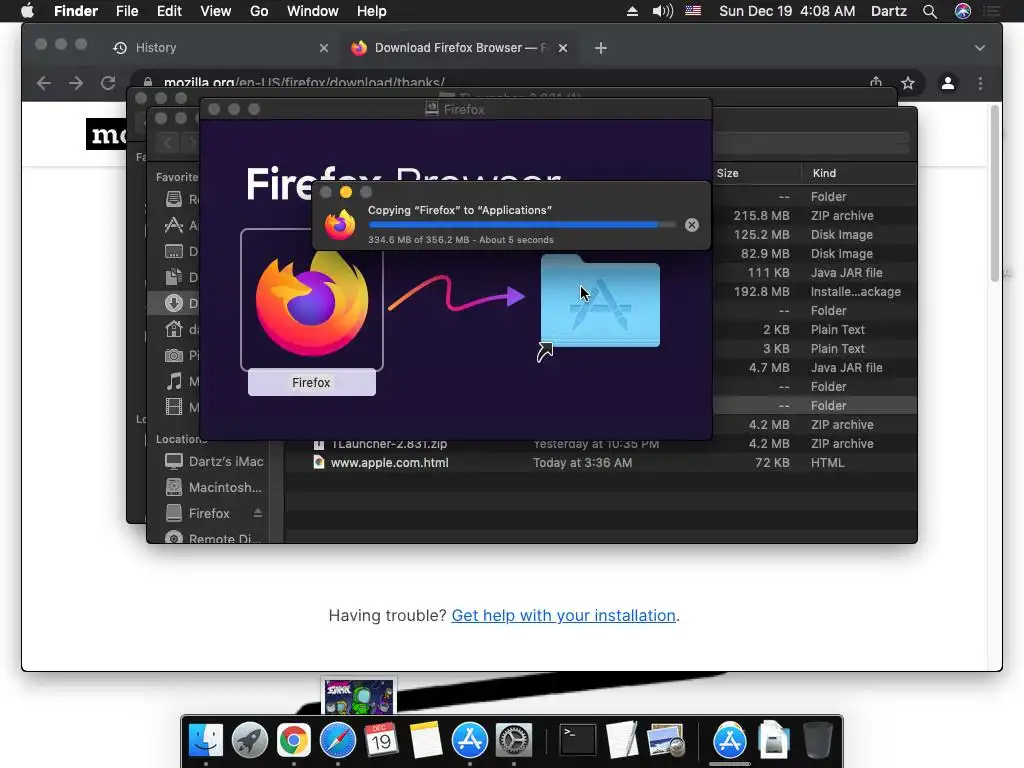Open Calendar from the Dock

pyautogui.click(x=381, y=741)
